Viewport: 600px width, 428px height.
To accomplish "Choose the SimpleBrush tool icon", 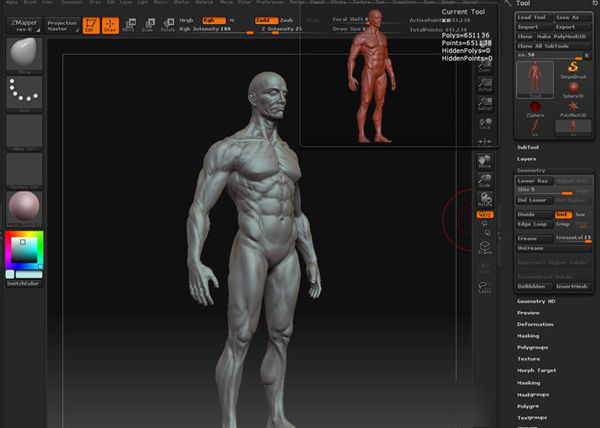I will tap(574, 70).
